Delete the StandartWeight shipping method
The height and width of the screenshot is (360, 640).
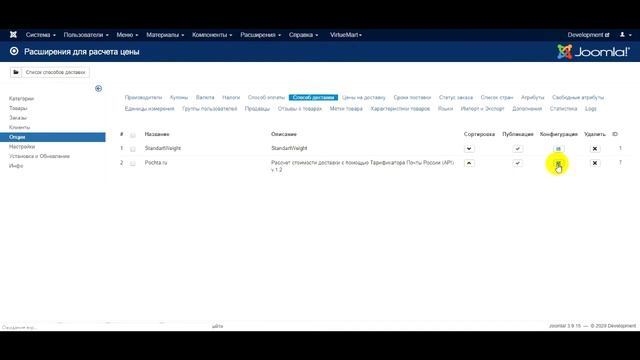tap(595, 149)
